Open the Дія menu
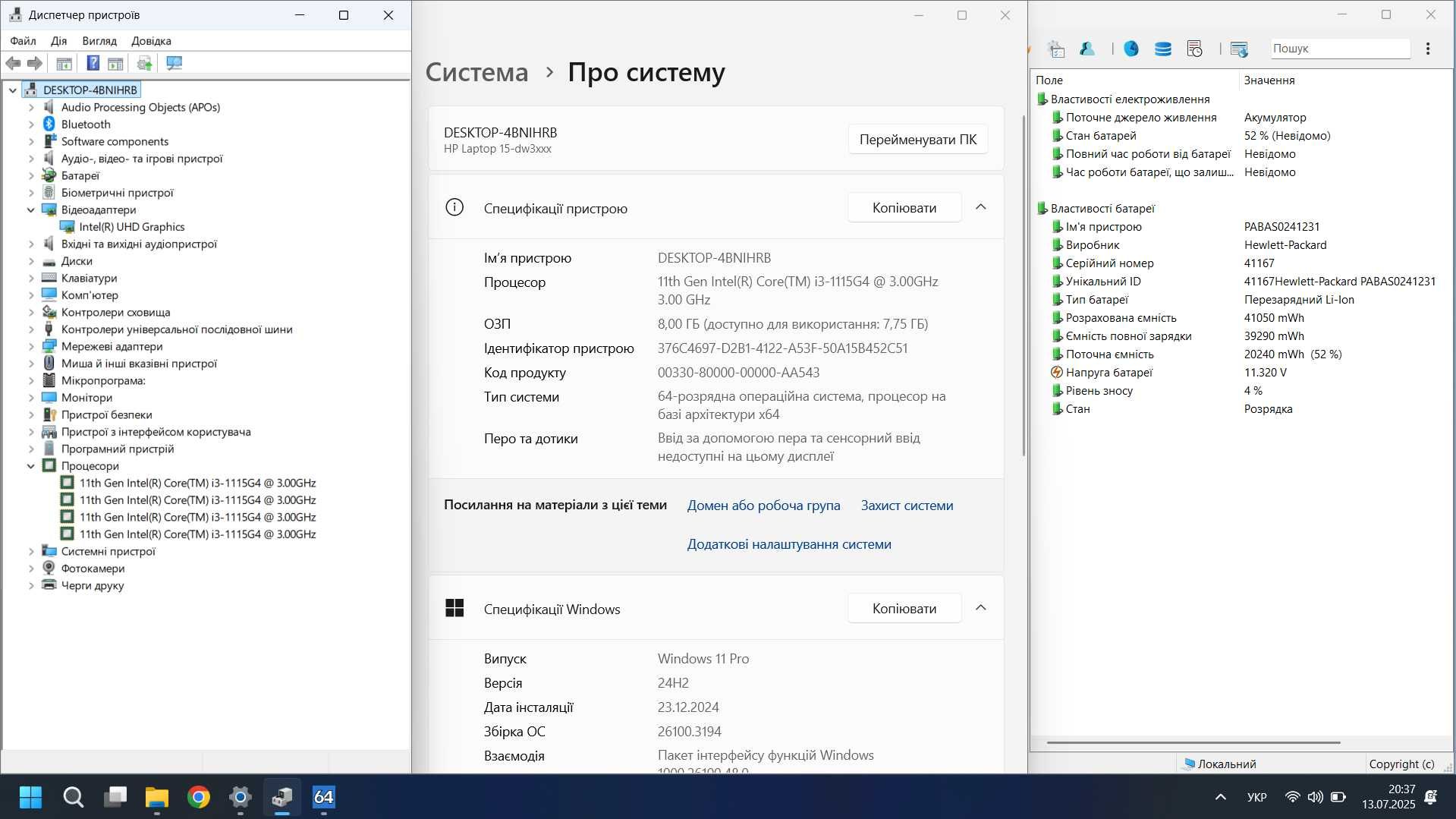Screen dimensions: 1456x819 [x=58, y=41]
